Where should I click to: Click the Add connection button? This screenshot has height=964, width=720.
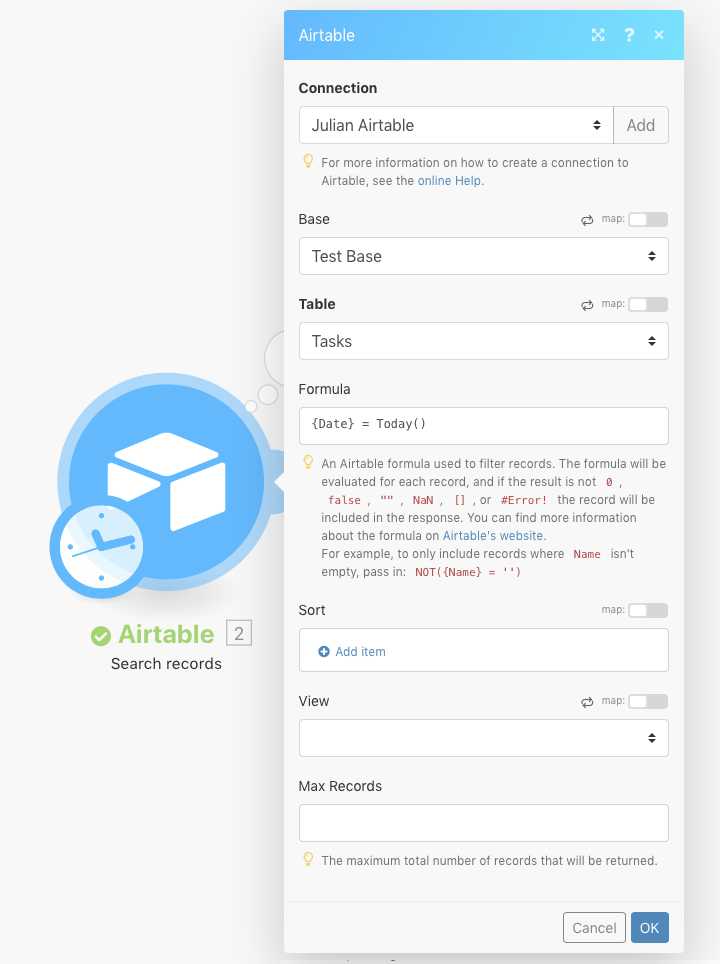641,125
